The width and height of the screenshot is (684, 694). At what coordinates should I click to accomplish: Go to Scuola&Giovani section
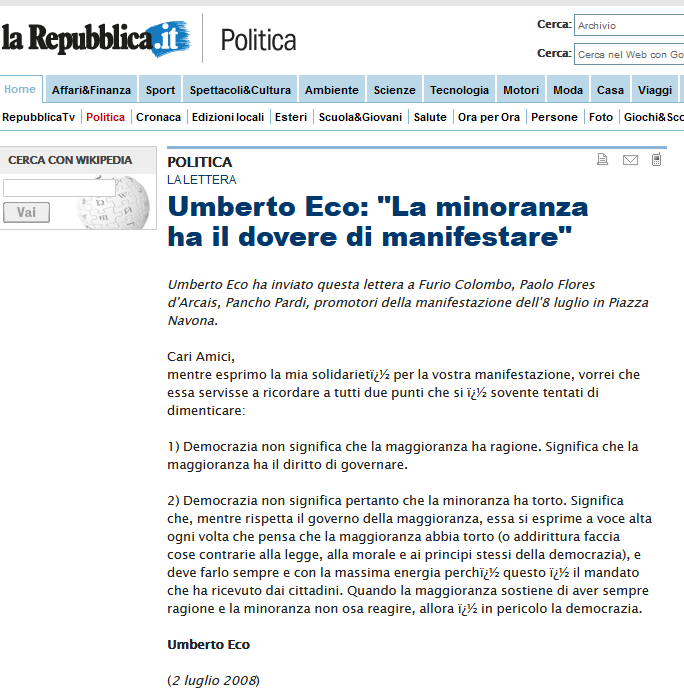coord(360,117)
